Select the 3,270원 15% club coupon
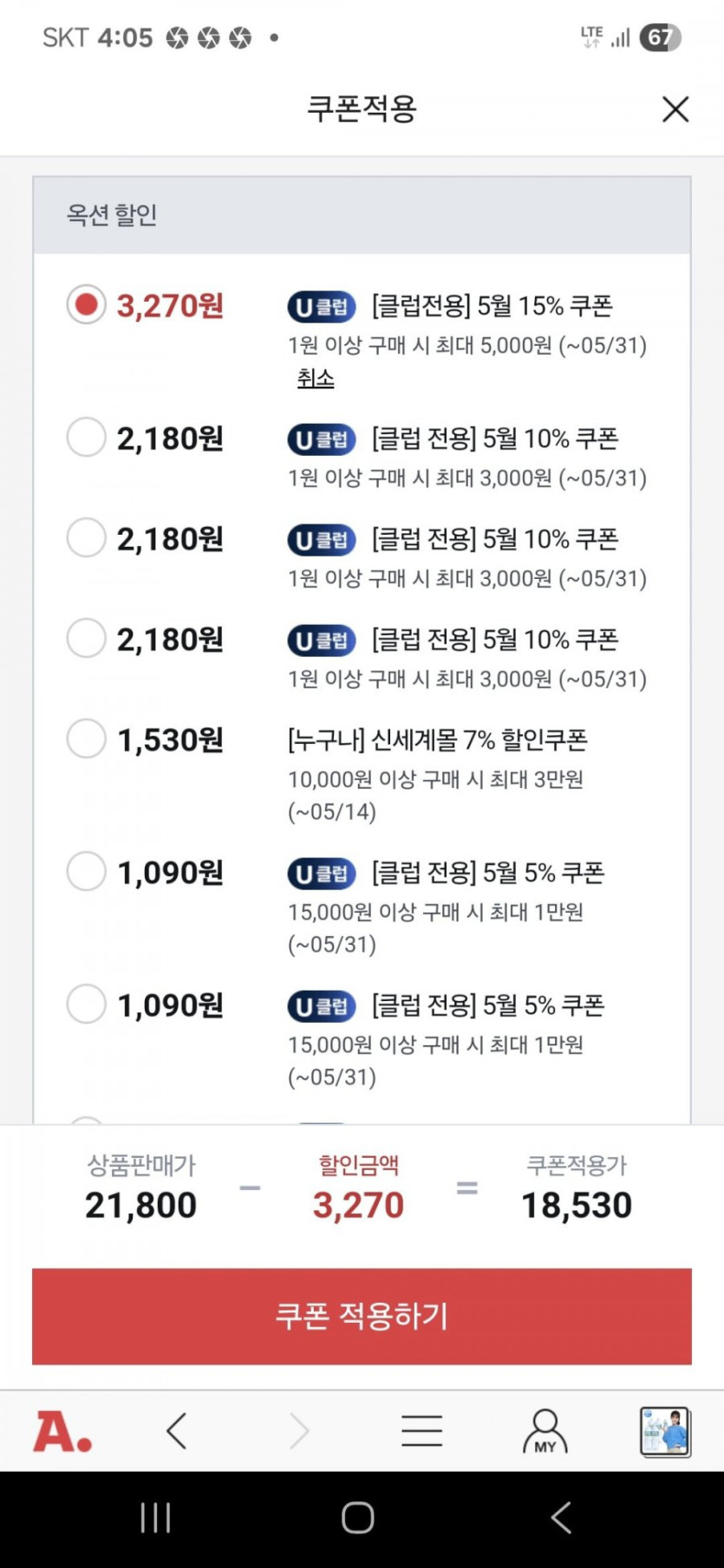724x1568 pixels. pyautogui.click(x=86, y=305)
